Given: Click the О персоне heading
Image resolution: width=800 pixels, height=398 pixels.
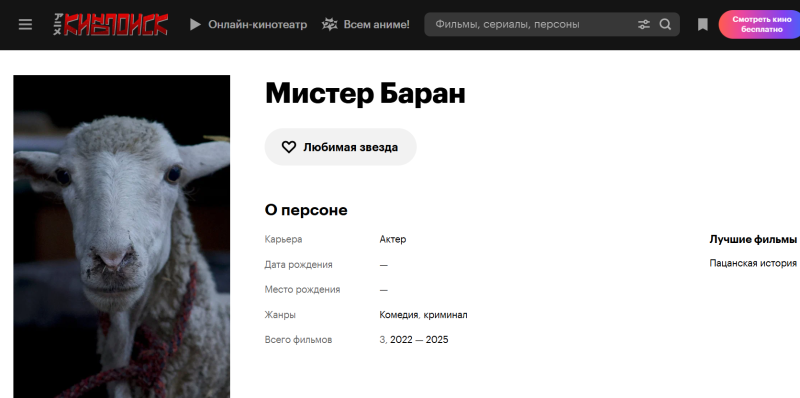Looking at the screenshot, I should click(x=306, y=210).
